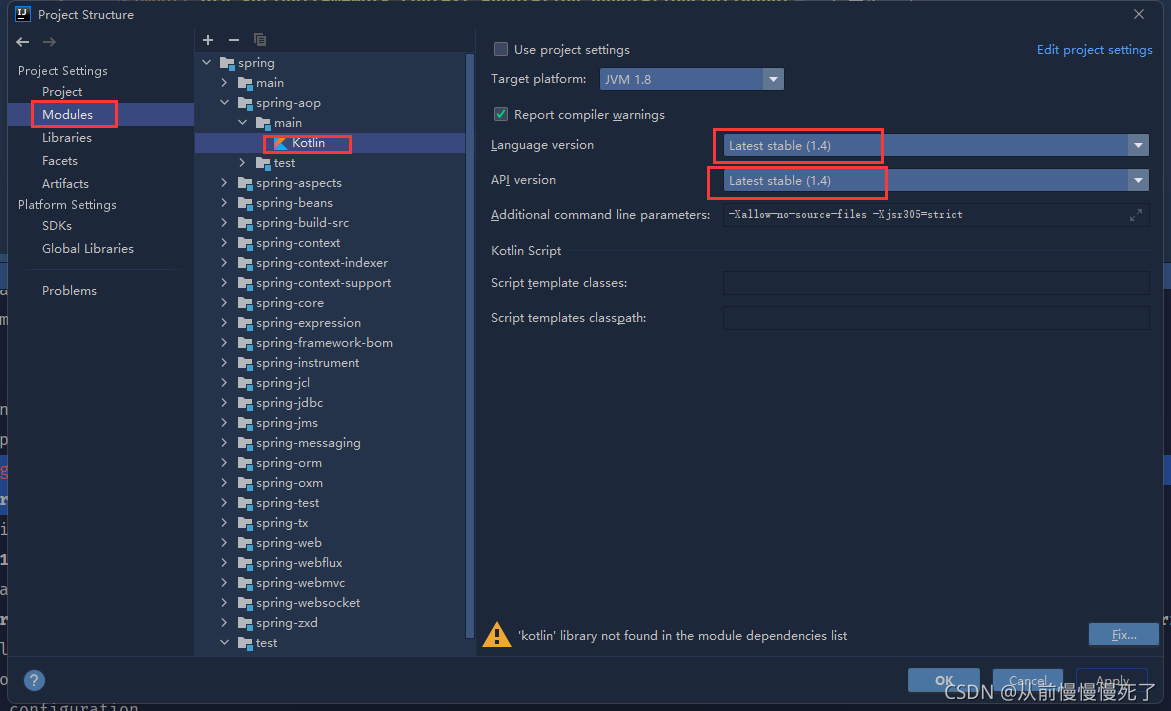Open the Problems section
This screenshot has width=1171, height=711.
tap(69, 291)
